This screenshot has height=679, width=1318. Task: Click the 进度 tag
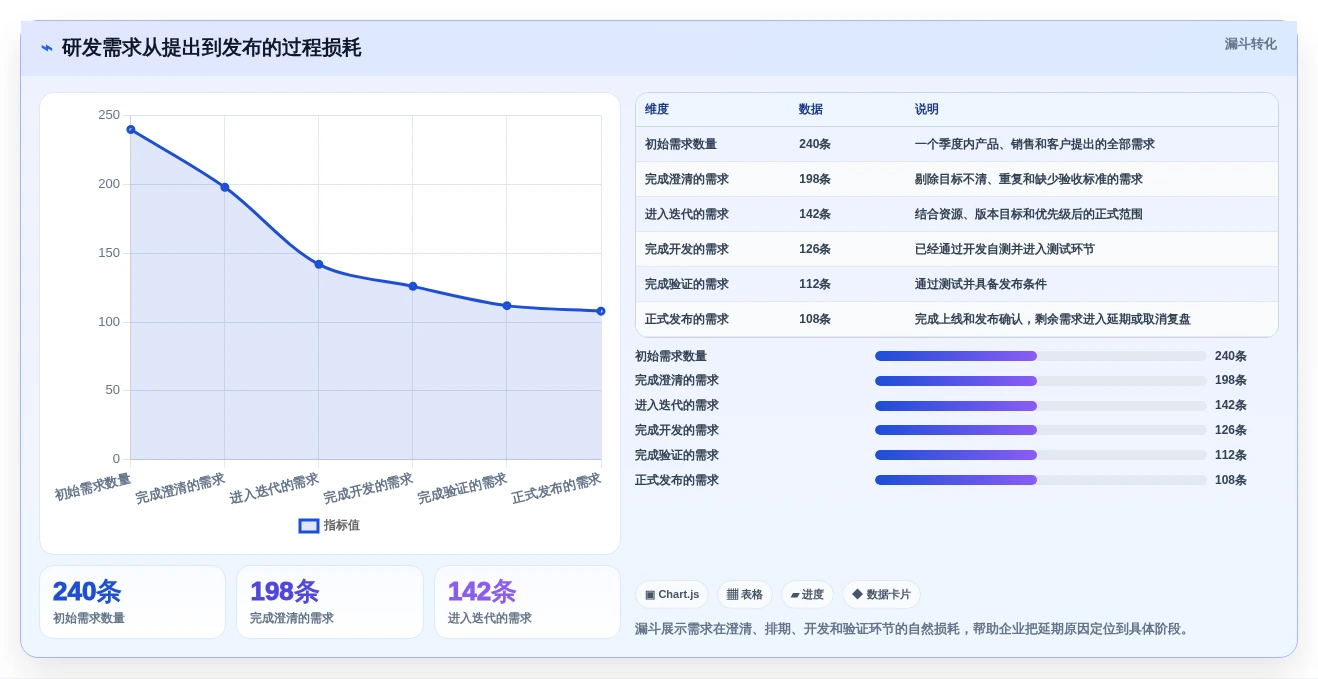click(x=807, y=594)
